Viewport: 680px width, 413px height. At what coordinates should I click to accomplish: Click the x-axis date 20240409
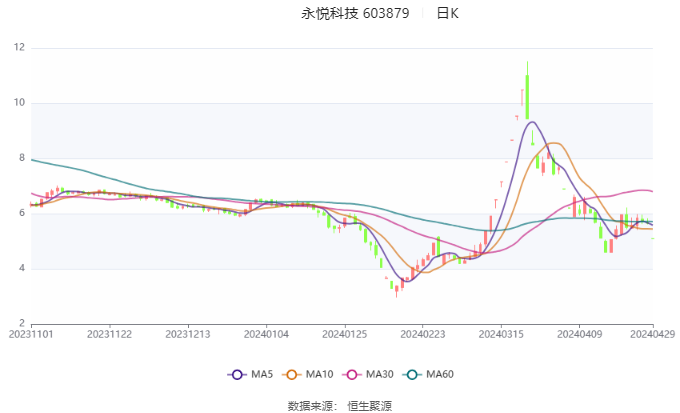click(580, 334)
